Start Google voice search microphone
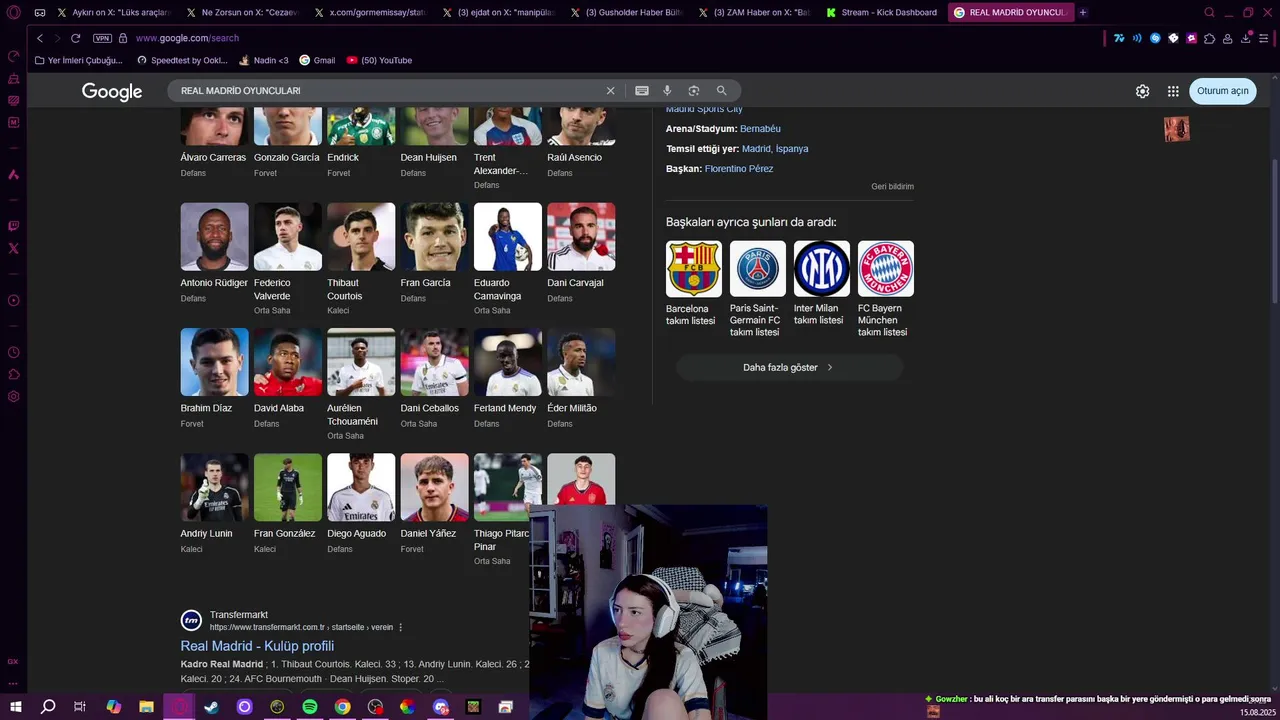Screen dimensions: 1280x720 [667, 91]
